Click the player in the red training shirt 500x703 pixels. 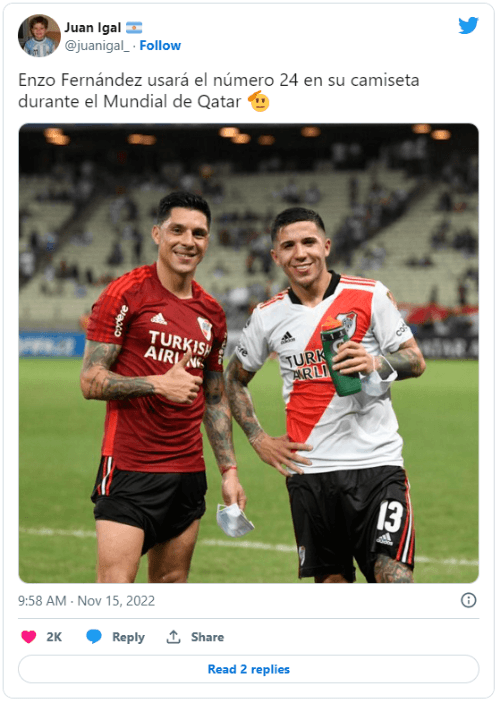tap(161, 386)
